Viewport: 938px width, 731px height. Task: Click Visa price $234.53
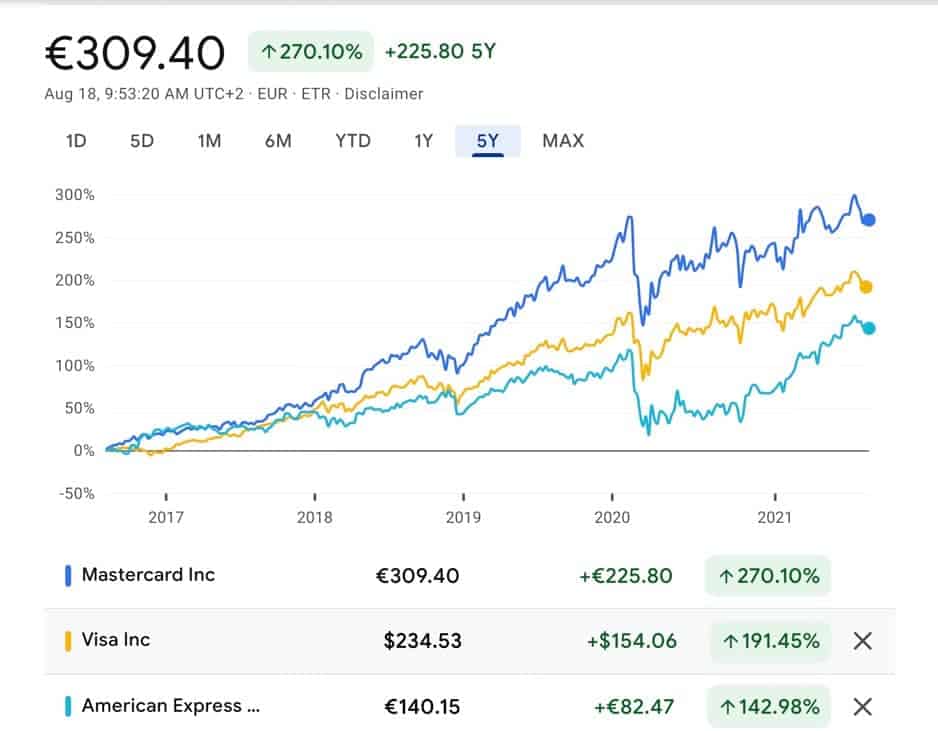tap(422, 641)
